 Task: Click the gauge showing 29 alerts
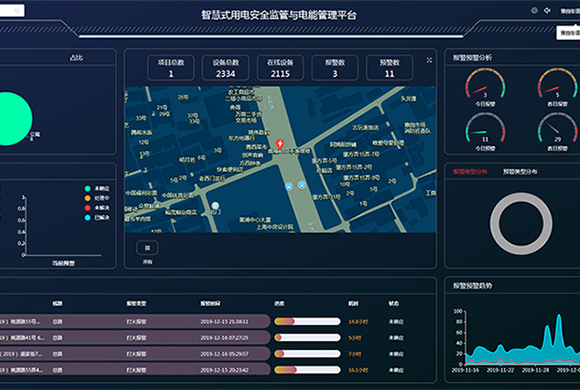tap(557, 132)
